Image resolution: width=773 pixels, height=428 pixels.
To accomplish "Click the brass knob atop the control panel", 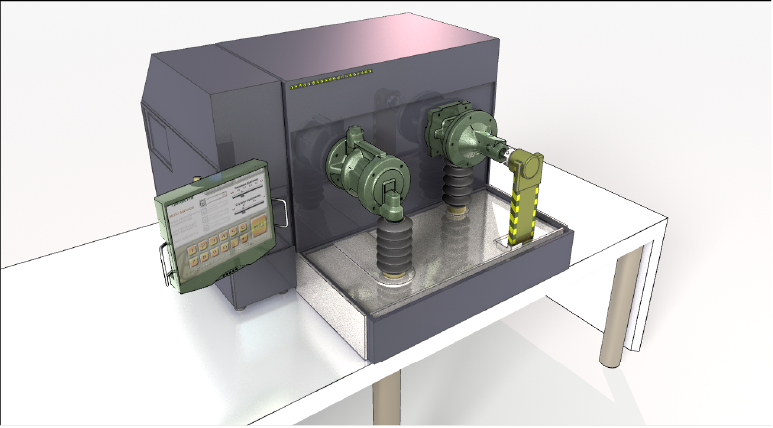I will tap(197, 179).
